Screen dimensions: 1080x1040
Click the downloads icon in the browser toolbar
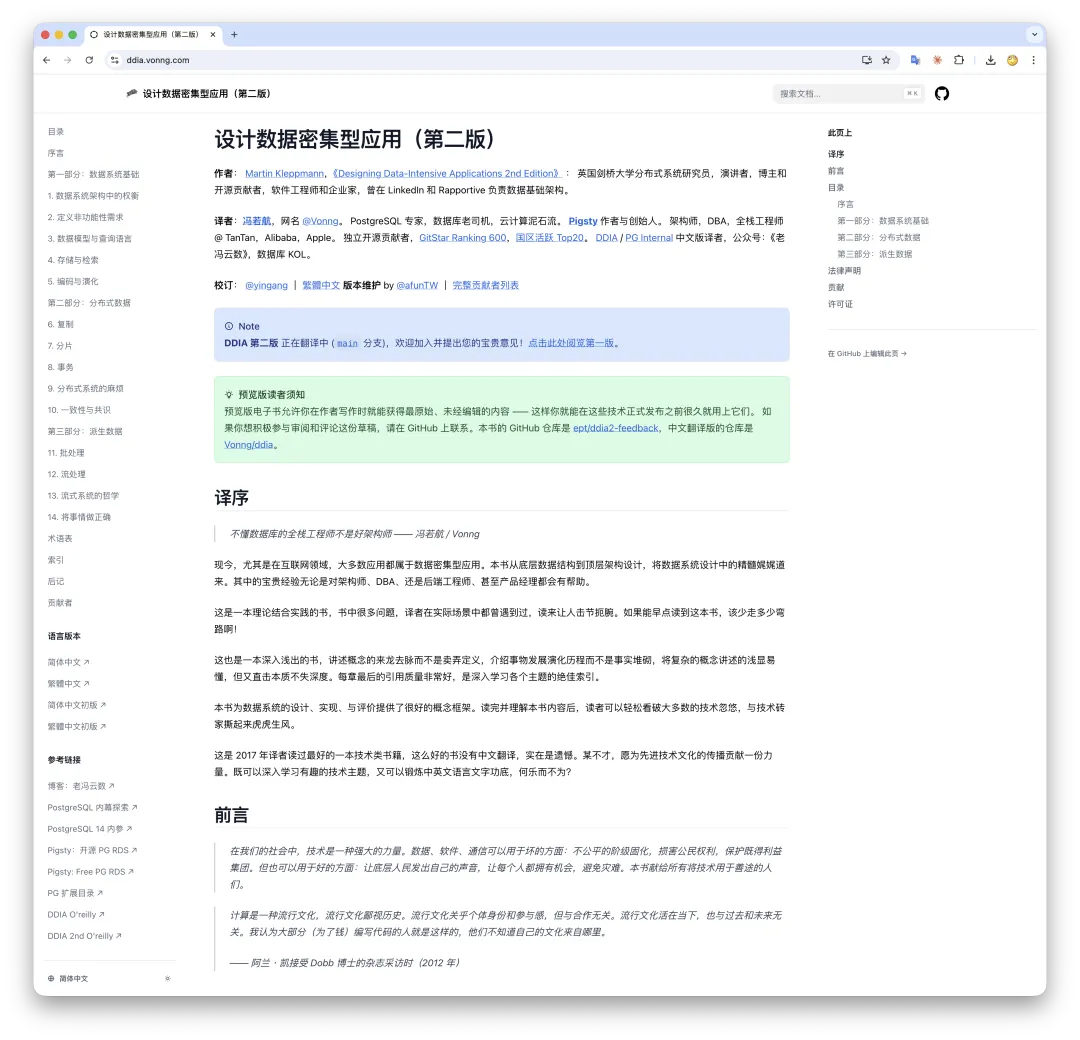990,60
